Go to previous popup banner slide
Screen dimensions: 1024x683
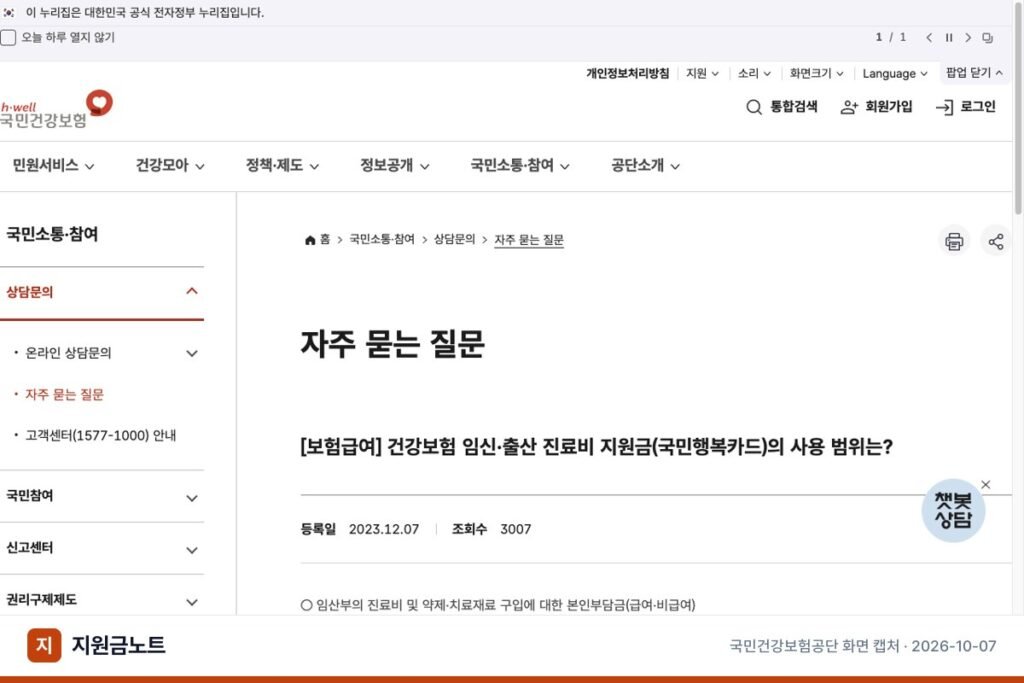tap(929, 37)
